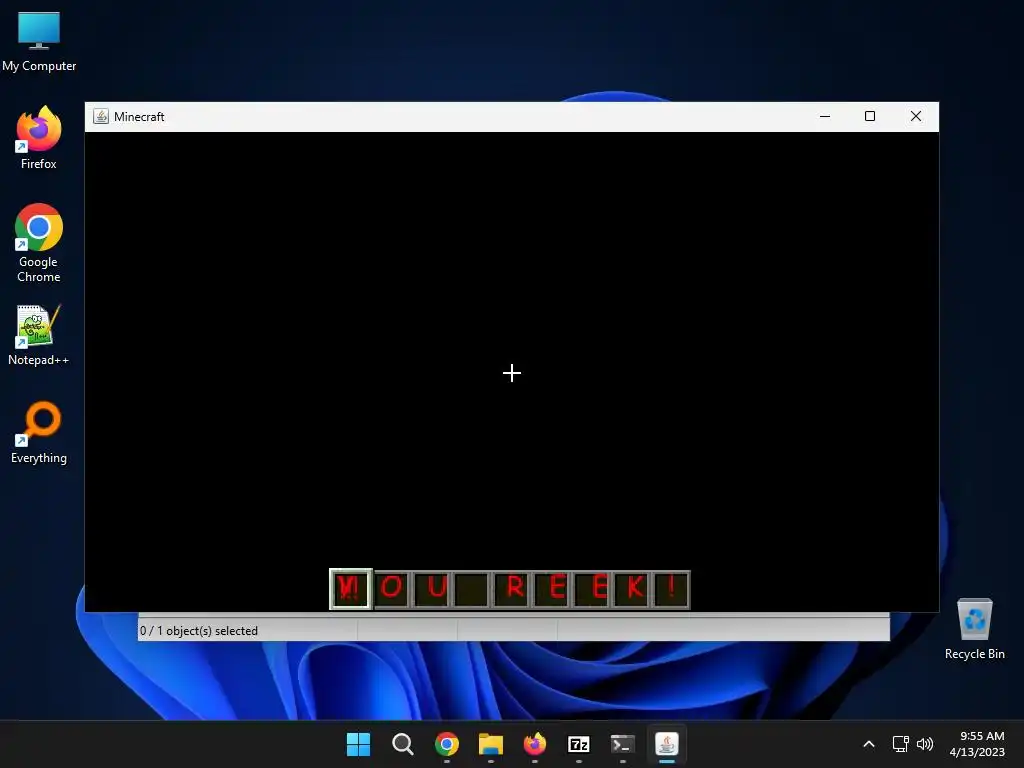This screenshot has width=1024, height=768.
Task: Open the volume tray icon
Action: coord(925,744)
